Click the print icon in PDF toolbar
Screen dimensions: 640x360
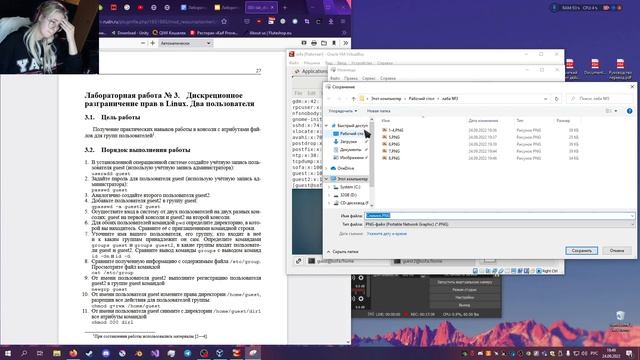(x=314, y=43)
